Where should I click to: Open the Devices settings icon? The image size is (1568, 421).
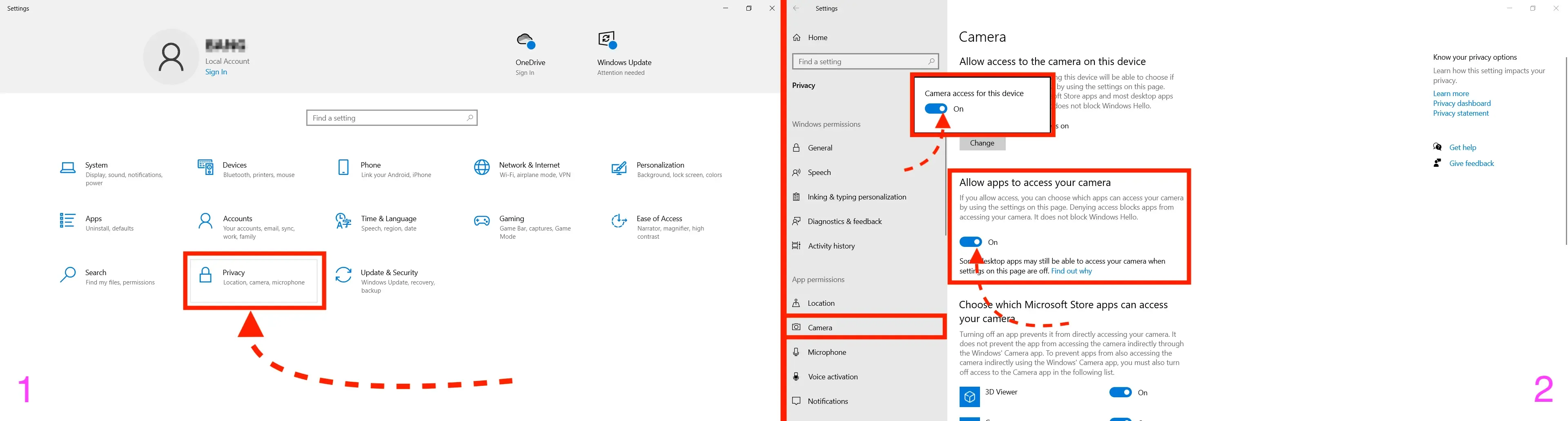(x=205, y=167)
